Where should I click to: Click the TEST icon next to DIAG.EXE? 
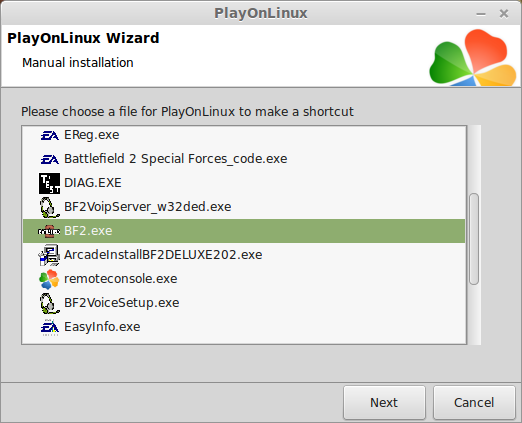pyautogui.click(x=49, y=183)
